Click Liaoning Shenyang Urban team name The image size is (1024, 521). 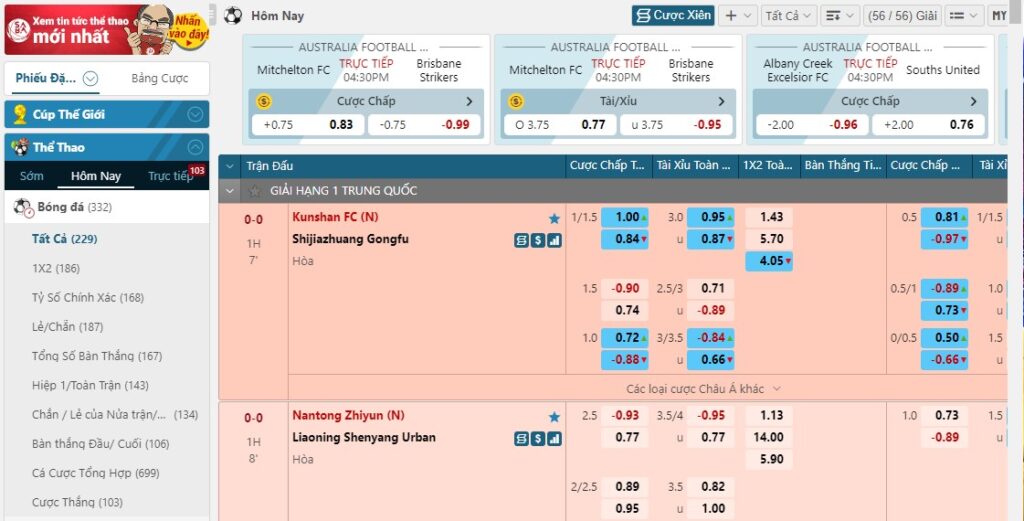[x=364, y=437]
